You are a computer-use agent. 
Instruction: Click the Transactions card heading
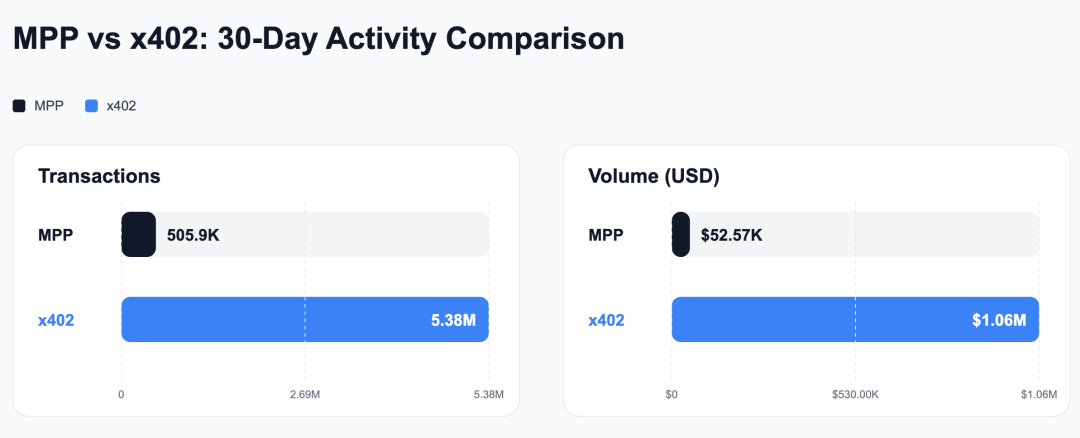99,176
